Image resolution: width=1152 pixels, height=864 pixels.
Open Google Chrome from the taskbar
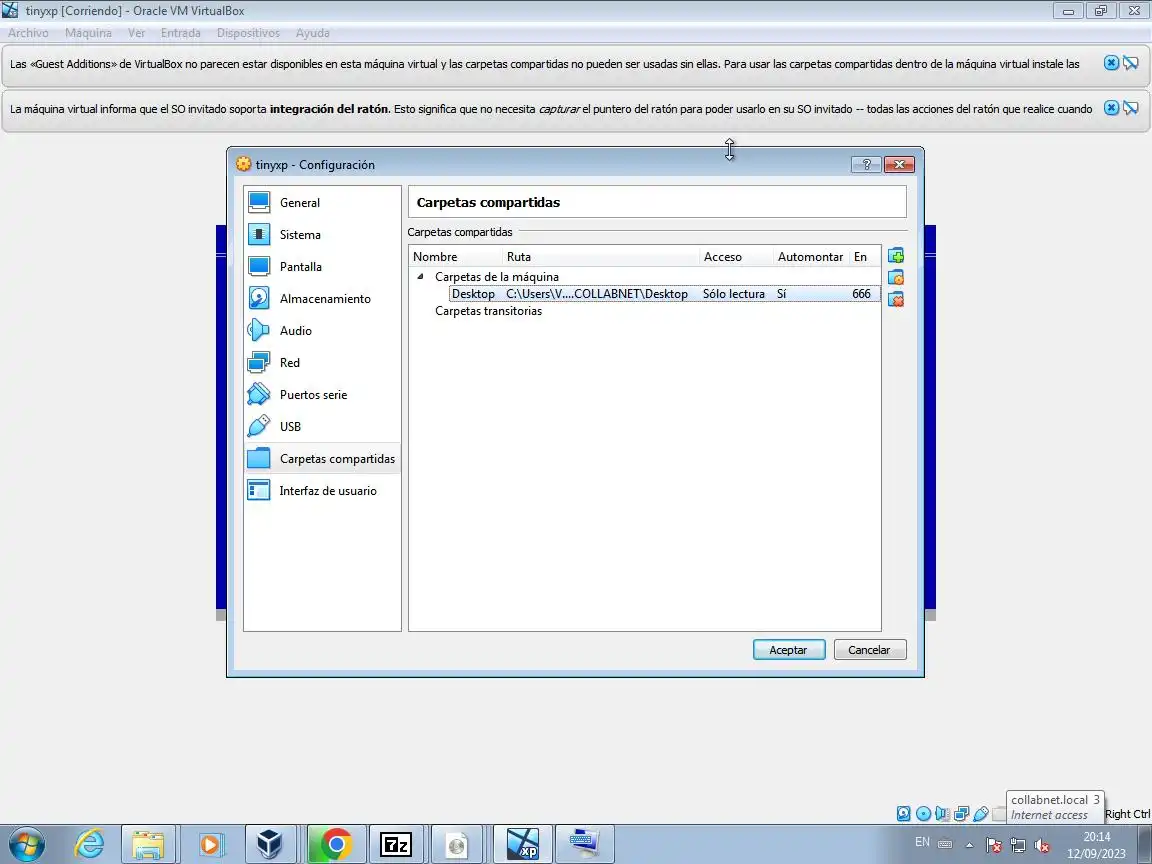click(336, 843)
